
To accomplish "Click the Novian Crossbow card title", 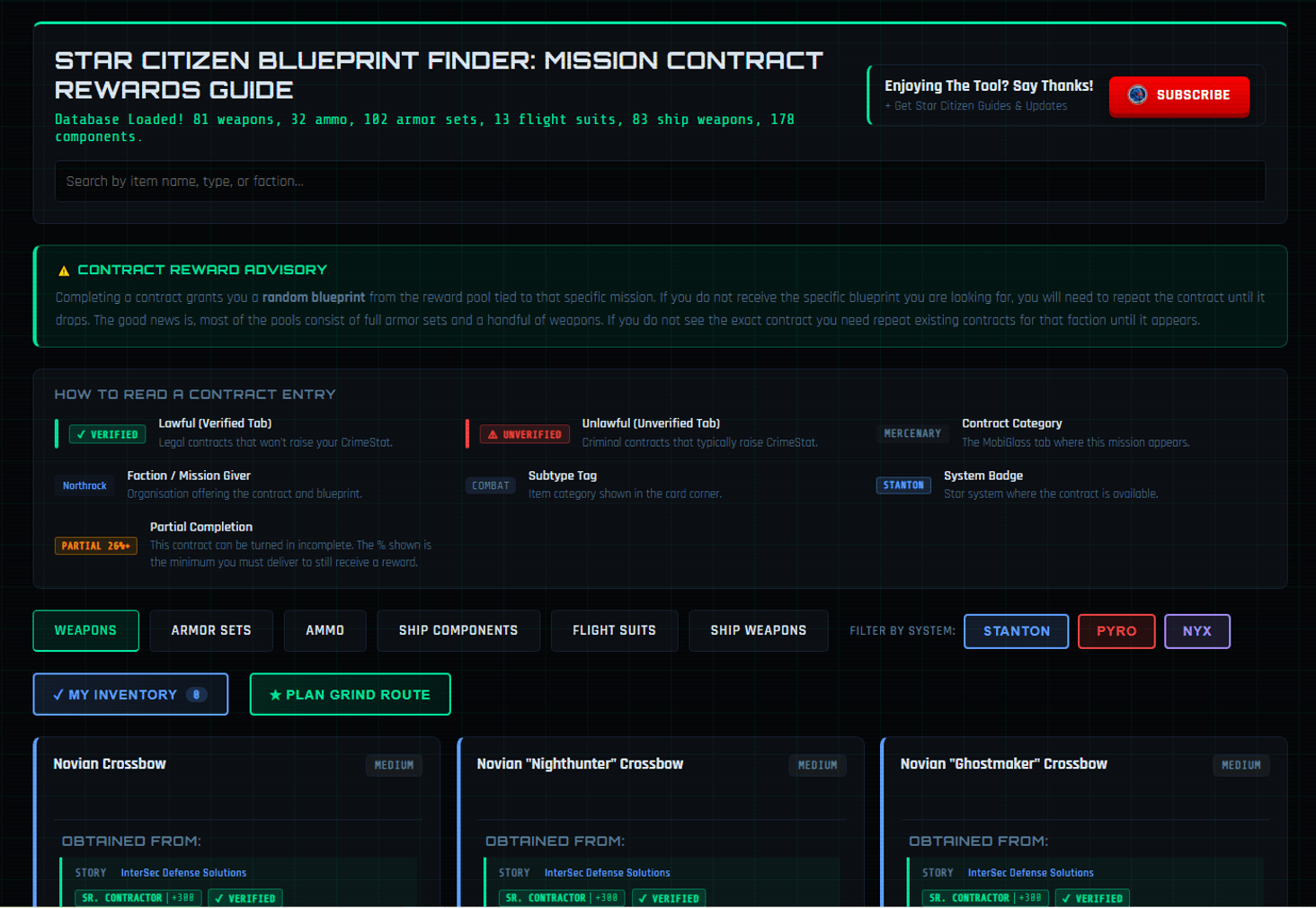I will 110,764.
